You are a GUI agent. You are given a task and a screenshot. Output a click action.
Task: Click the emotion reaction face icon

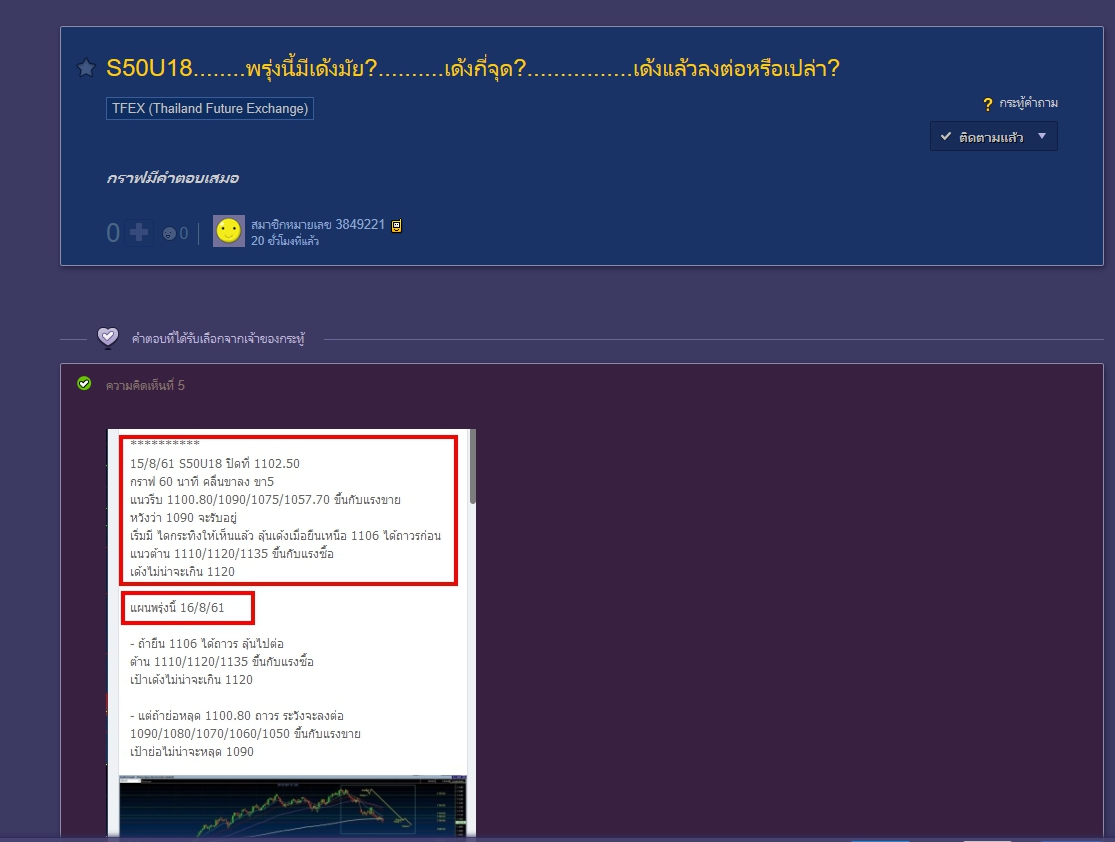click(169, 233)
